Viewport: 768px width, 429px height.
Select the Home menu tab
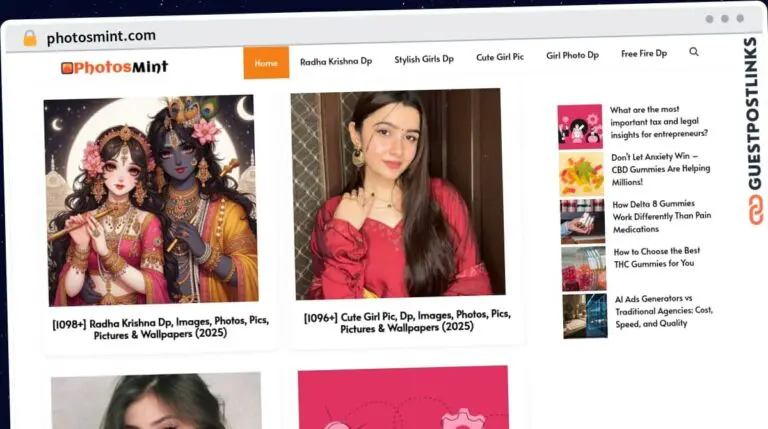click(266, 63)
